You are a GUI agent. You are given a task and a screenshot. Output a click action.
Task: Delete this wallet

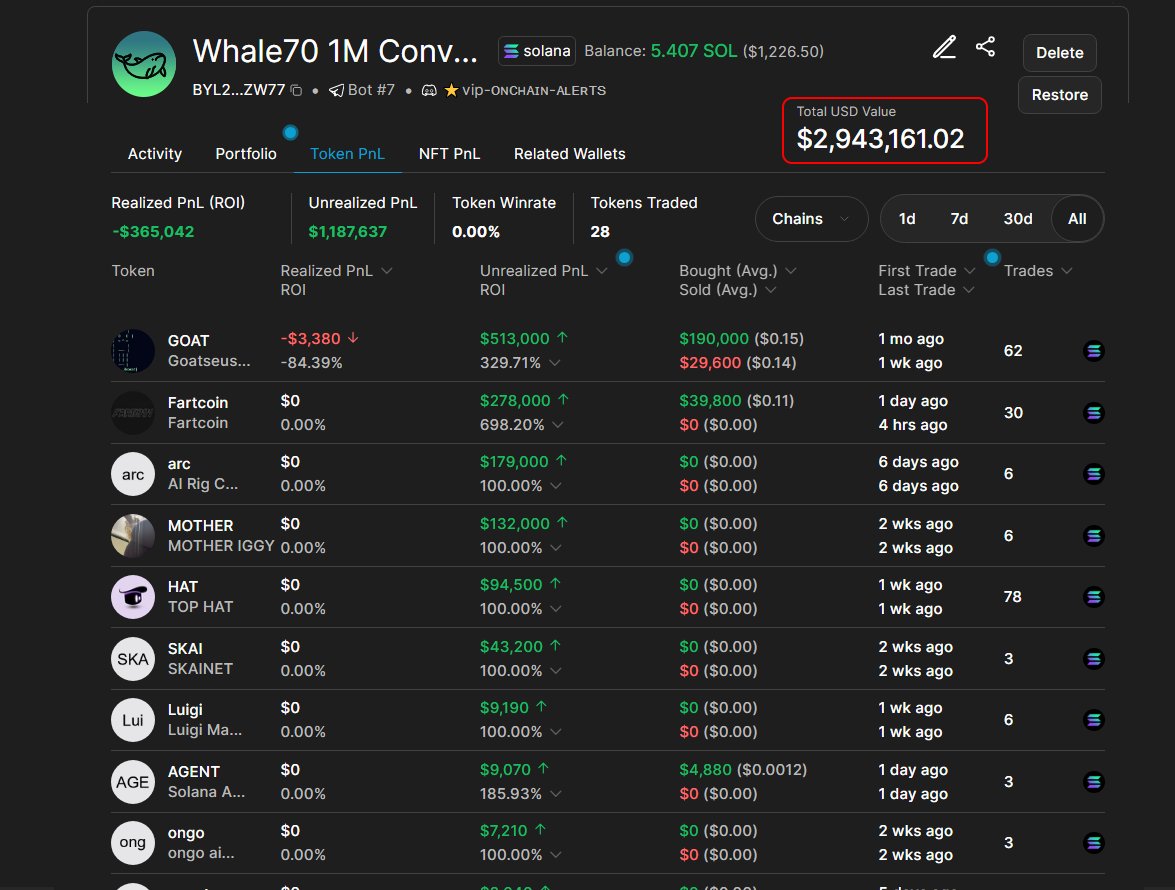(x=1060, y=52)
